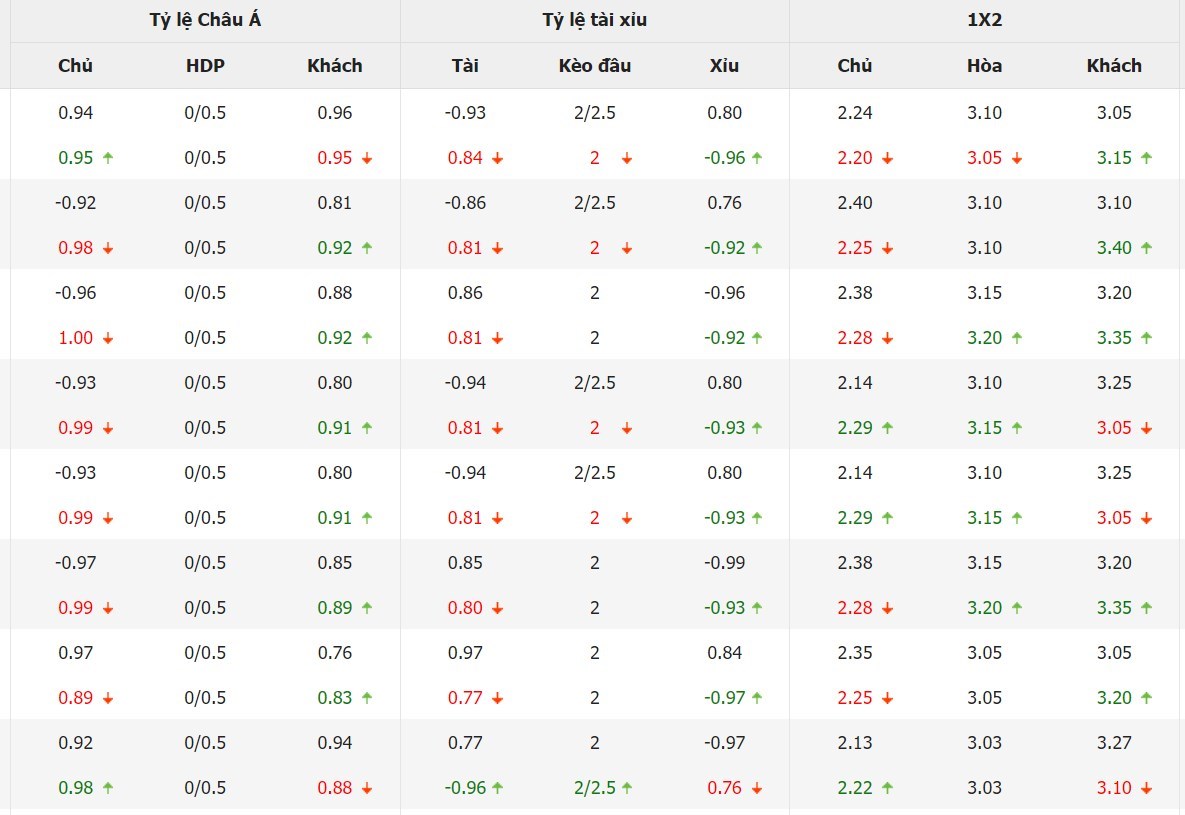This screenshot has height=815, width=1185.
Task: Click the 2.40 odds cell
Action: (x=855, y=203)
